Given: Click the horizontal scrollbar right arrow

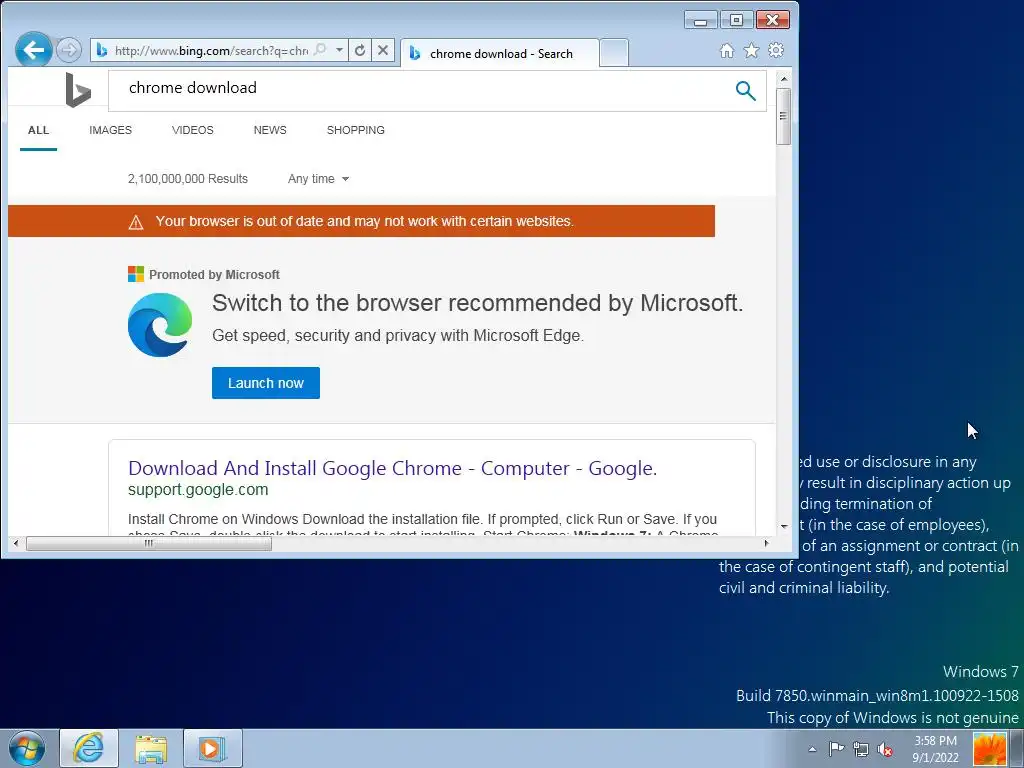Looking at the screenshot, I should [x=767, y=543].
